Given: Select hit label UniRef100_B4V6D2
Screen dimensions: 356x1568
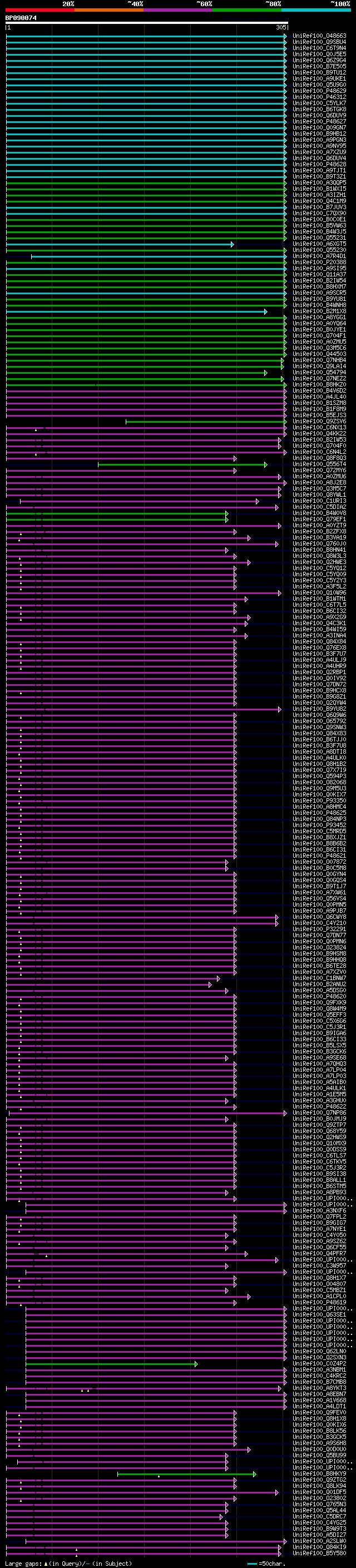Looking at the screenshot, I should coord(319,391).
